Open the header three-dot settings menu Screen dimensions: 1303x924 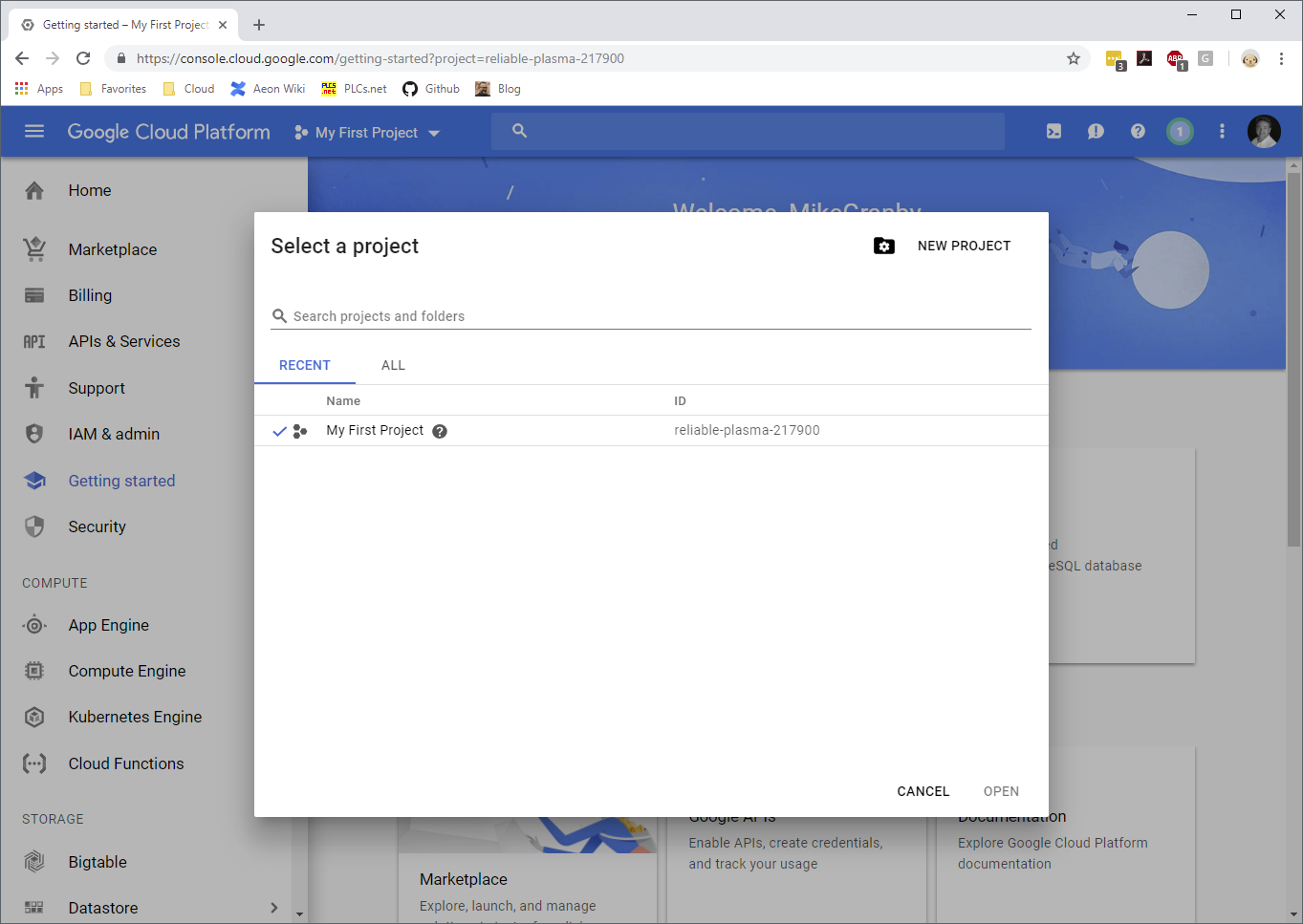[1222, 132]
